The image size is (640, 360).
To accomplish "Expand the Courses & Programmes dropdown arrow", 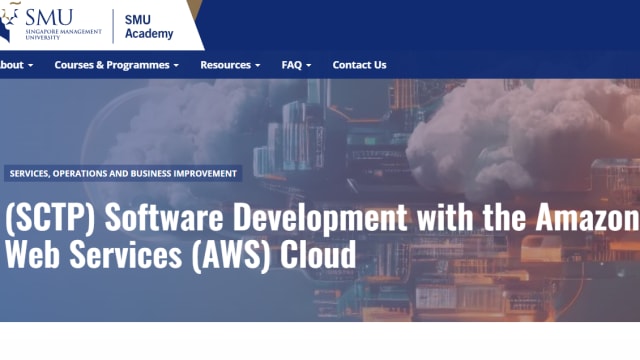I will [176, 65].
